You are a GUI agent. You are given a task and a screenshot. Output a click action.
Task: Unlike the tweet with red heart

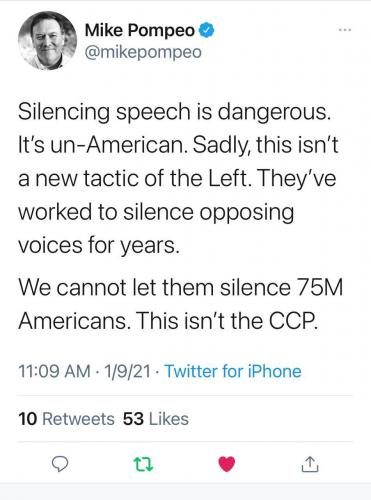point(227,464)
